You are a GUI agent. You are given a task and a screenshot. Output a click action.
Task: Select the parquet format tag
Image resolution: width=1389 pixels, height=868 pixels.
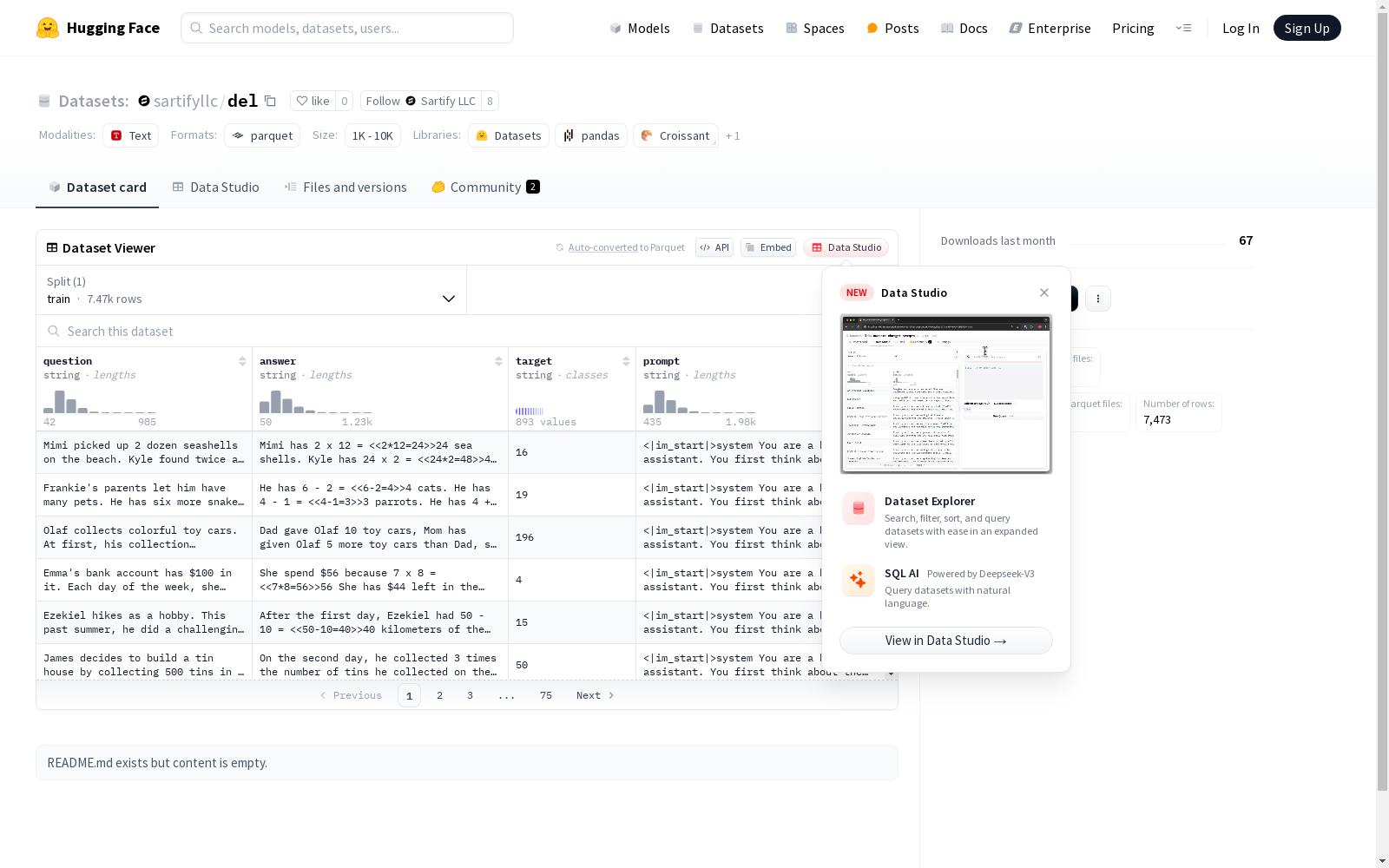pos(262,135)
